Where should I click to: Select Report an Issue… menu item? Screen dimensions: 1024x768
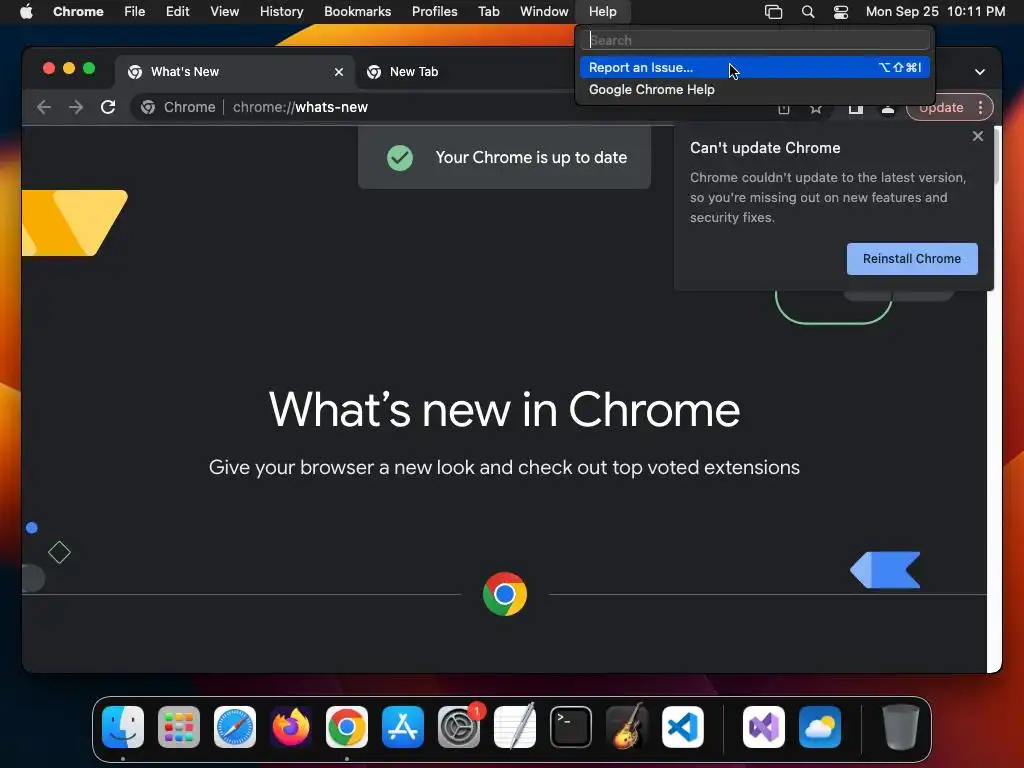click(755, 67)
